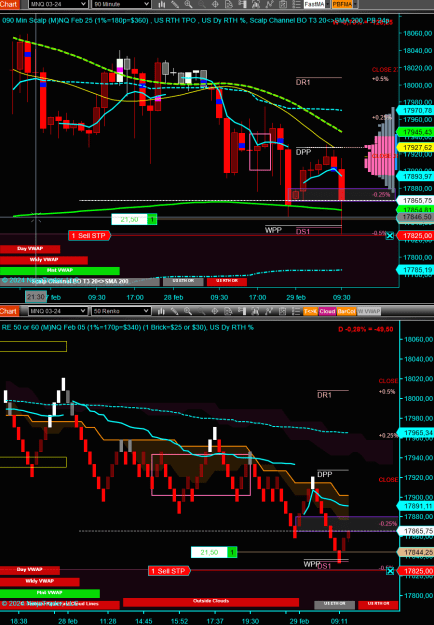Click yellow 17927,62 price marker
The height and width of the screenshot is (625, 434).
point(415,147)
